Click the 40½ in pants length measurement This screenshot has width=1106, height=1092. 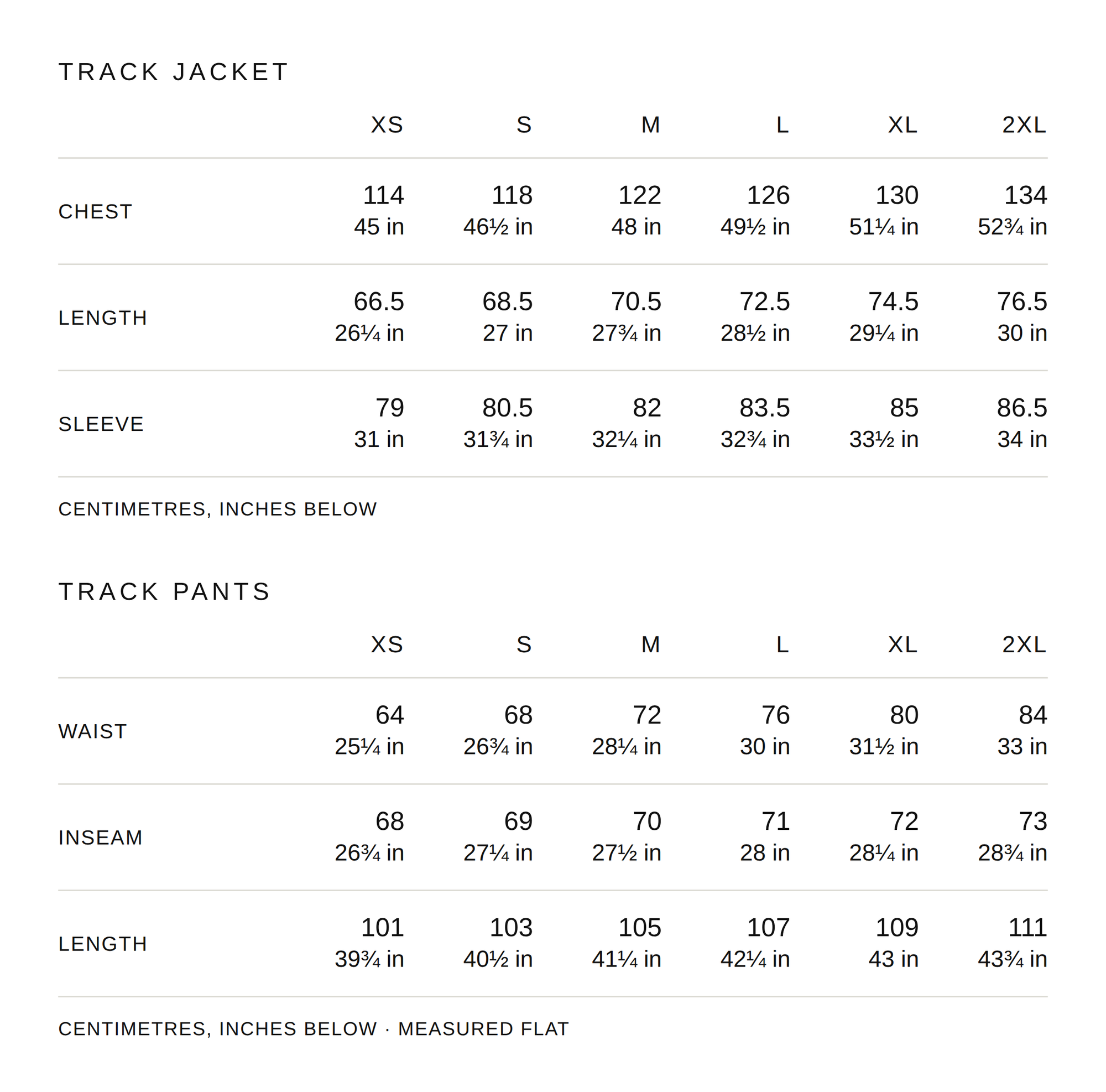(x=498, y=960)
